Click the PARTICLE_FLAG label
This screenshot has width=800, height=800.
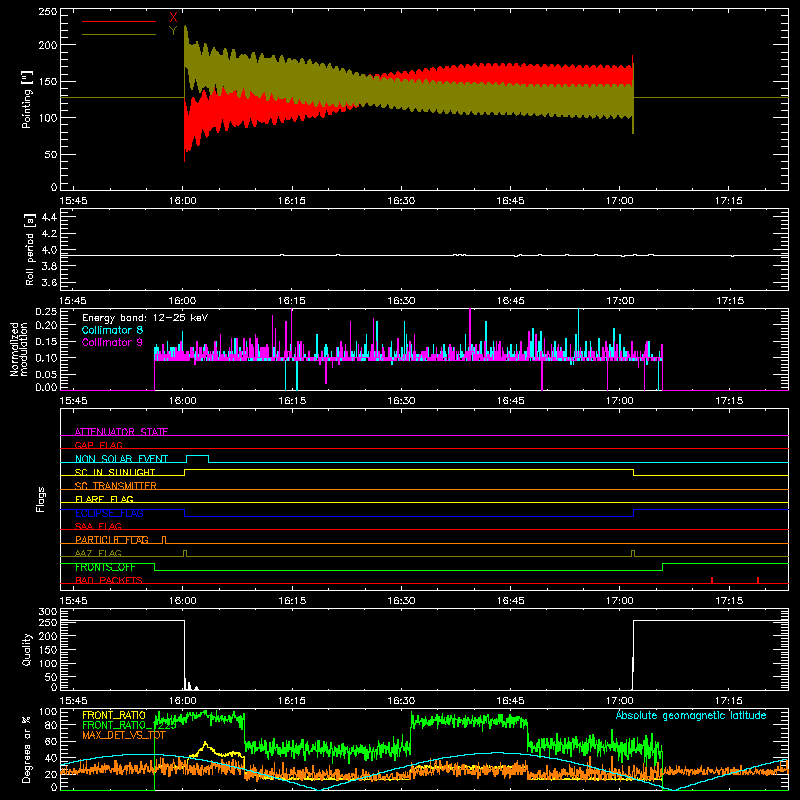tap(112, 539)
